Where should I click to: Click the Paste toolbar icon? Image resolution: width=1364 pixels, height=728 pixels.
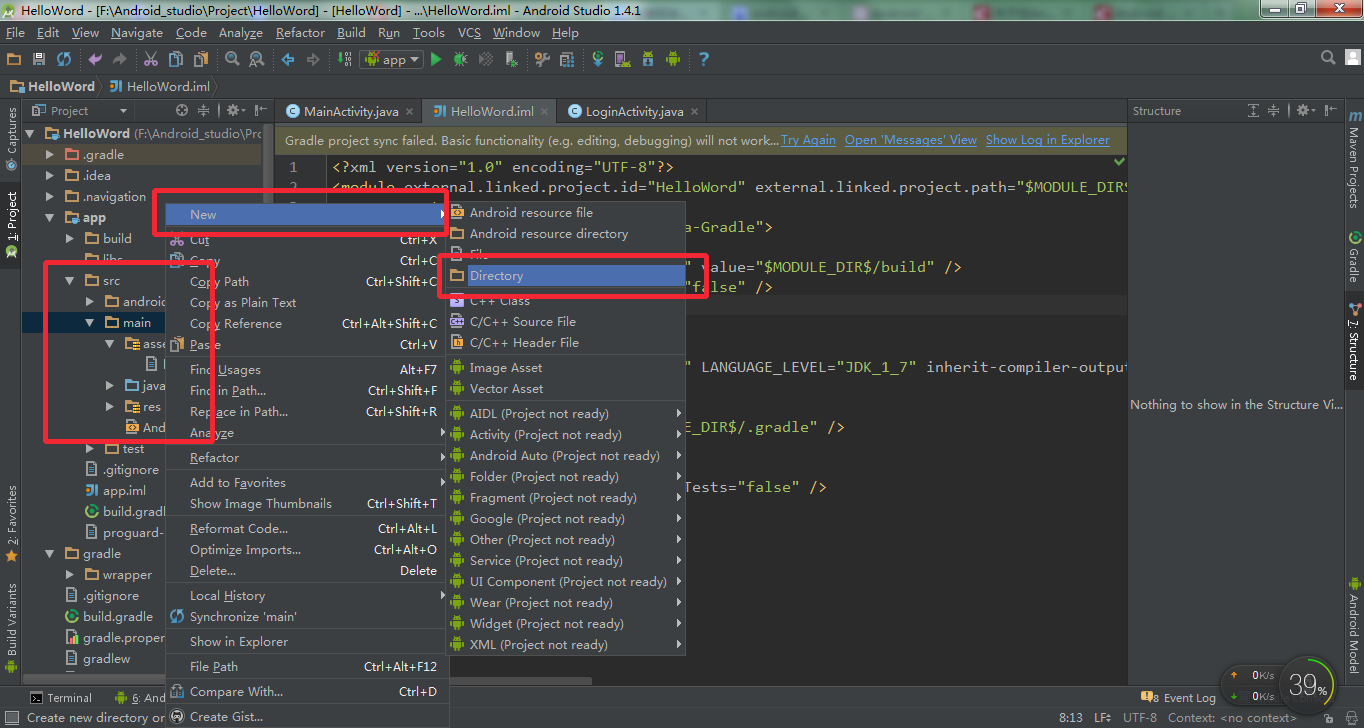(x=200, y=59)
